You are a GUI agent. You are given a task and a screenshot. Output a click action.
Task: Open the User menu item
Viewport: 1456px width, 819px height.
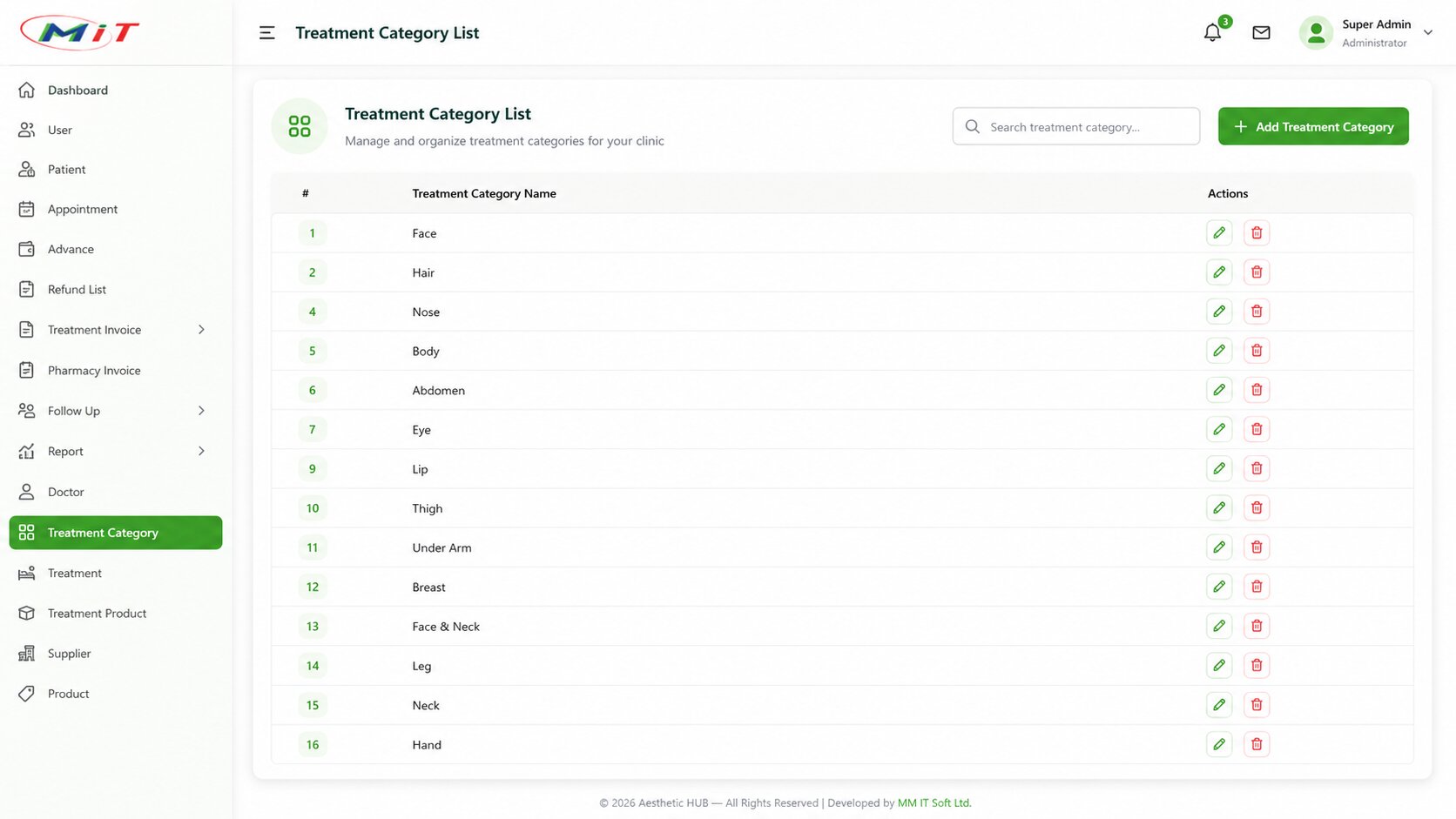pyautogui.click(x=116, y=130)
